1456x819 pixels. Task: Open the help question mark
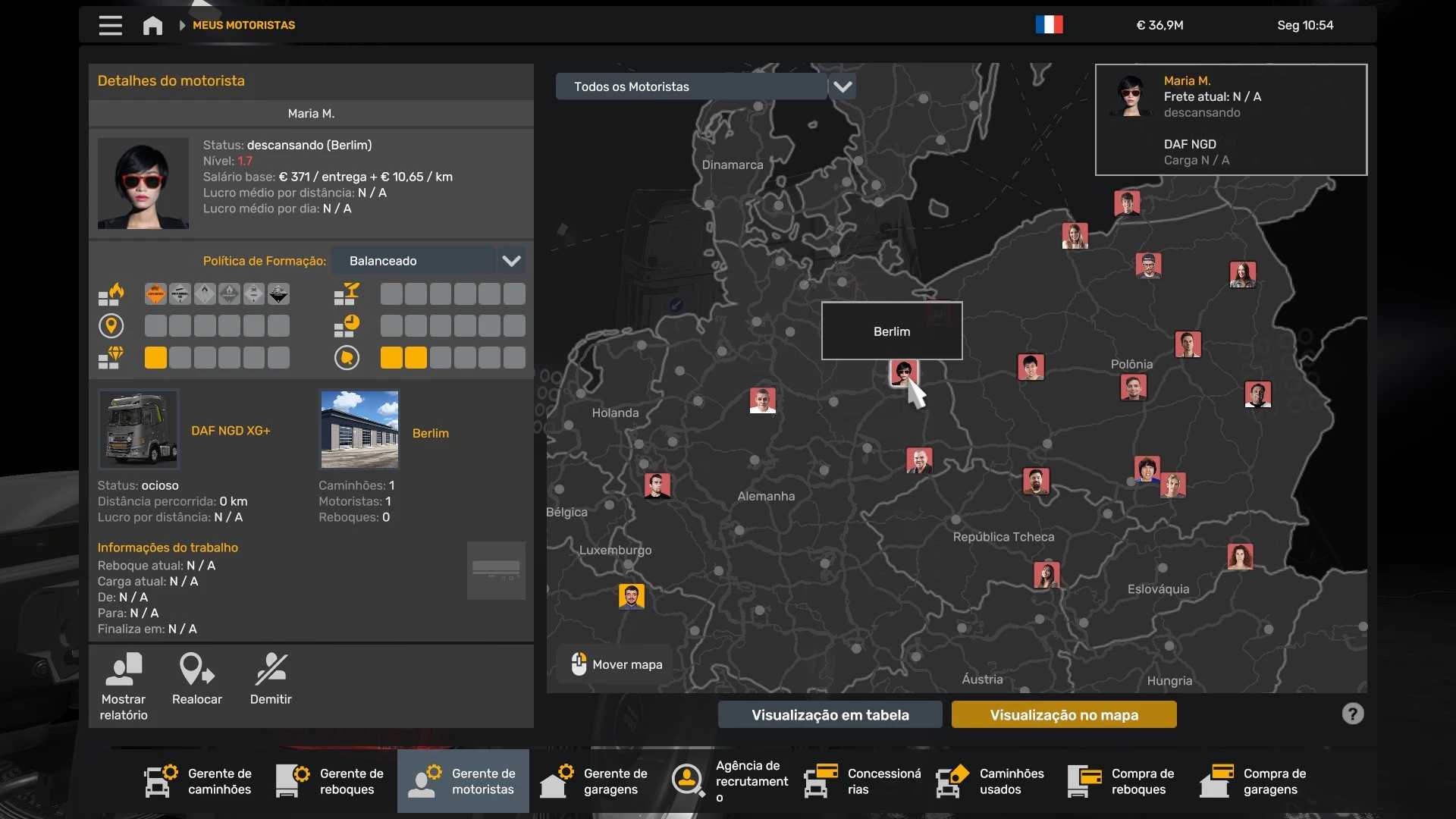point(1352,714)
